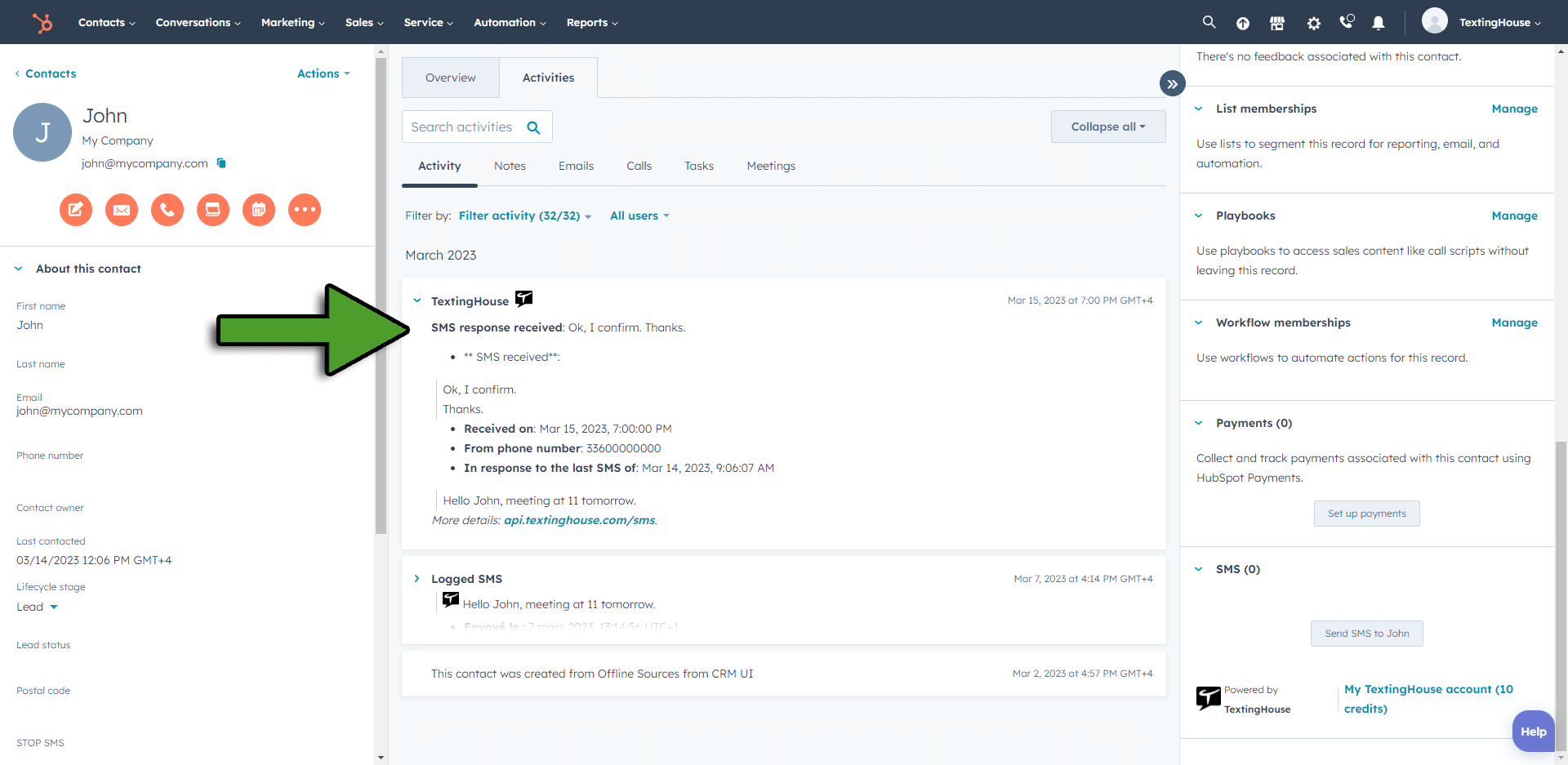The height and width of the screenshot is (765, 1568).
Task: Click Manage for Playbooks
Action: coord(1514,216)
